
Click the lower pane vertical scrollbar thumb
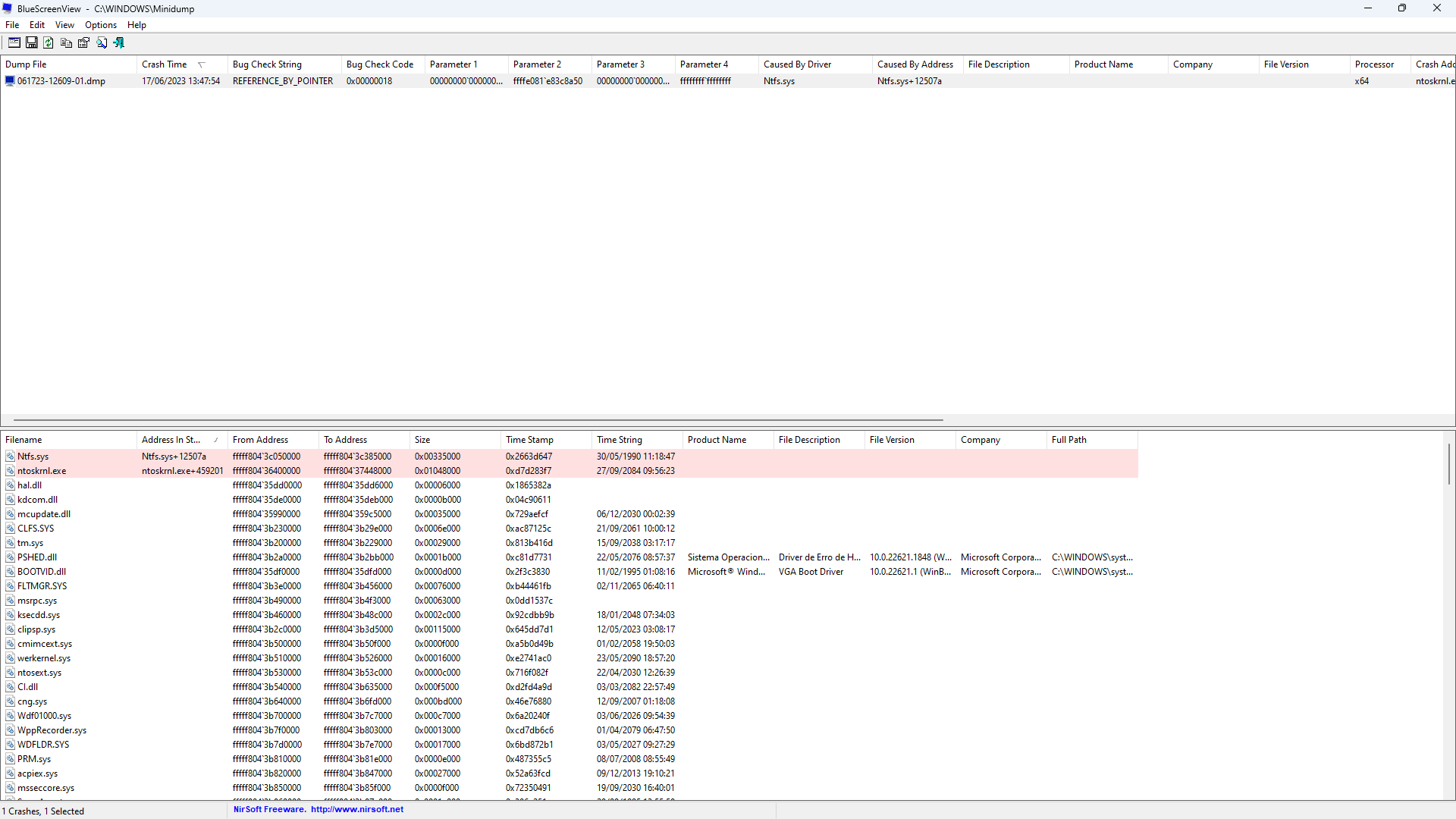[1449, 463]
